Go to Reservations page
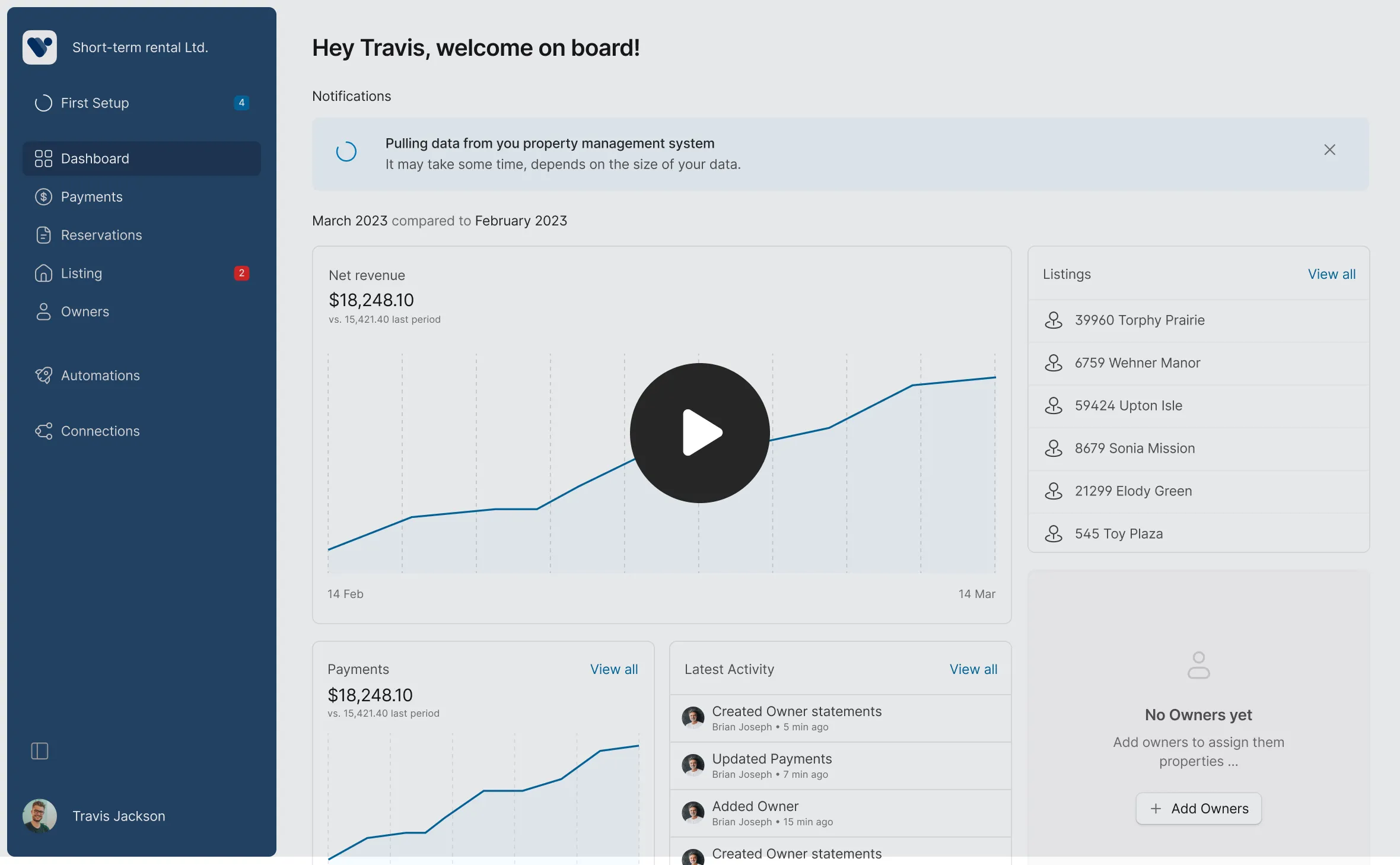Image resolution: width=1400 pixels, height=865 pixels. [x=101, y=236]
